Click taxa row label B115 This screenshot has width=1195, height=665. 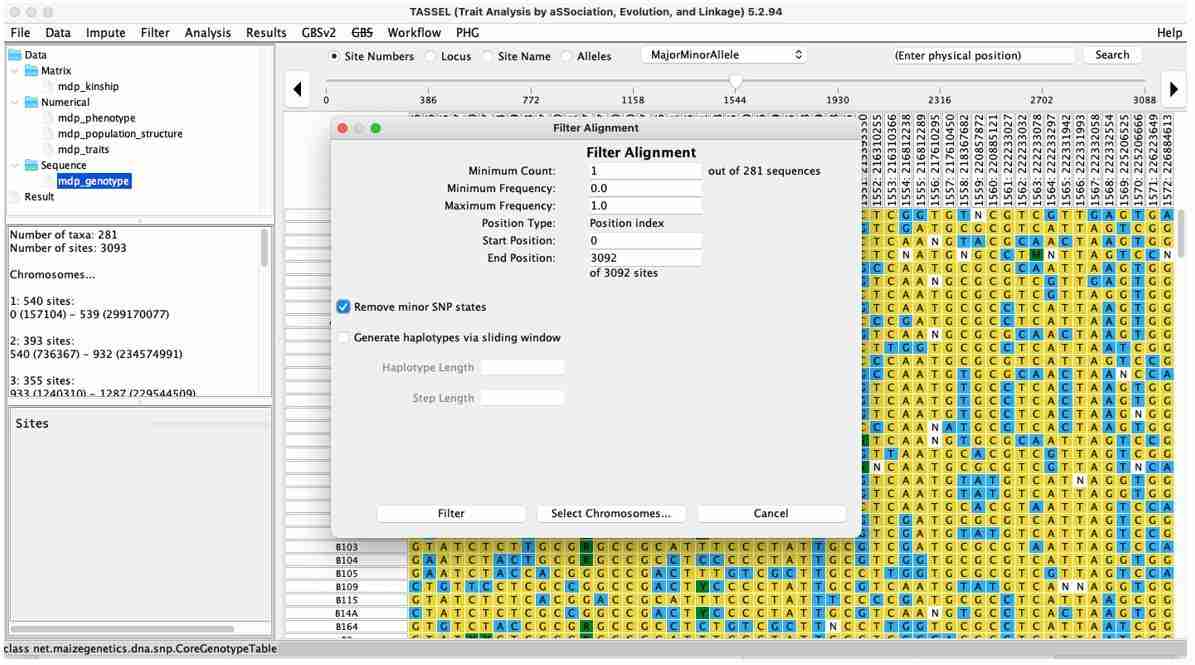pos(346,600)
